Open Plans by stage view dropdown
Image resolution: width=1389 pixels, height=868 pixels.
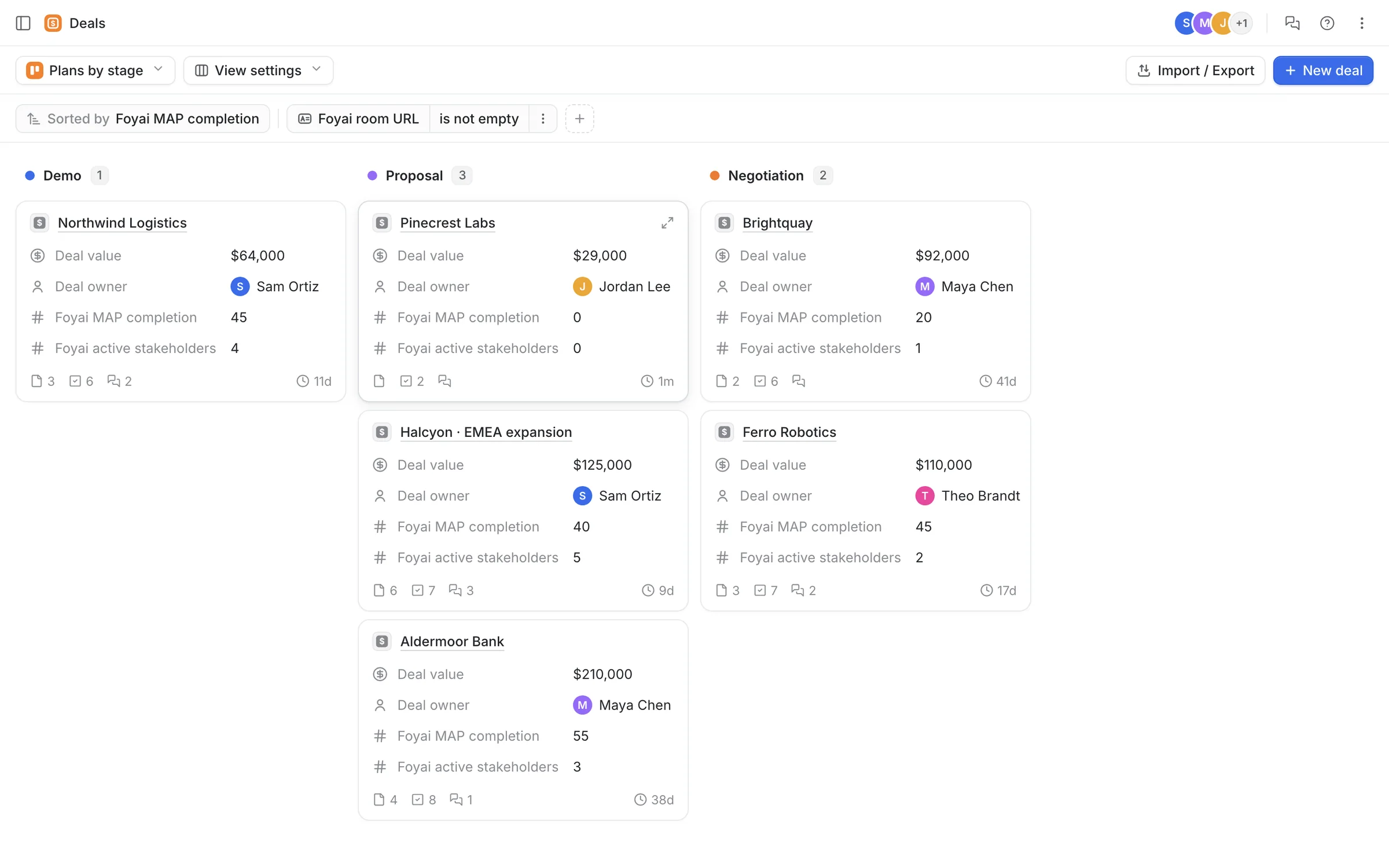(x=95, y=71)
